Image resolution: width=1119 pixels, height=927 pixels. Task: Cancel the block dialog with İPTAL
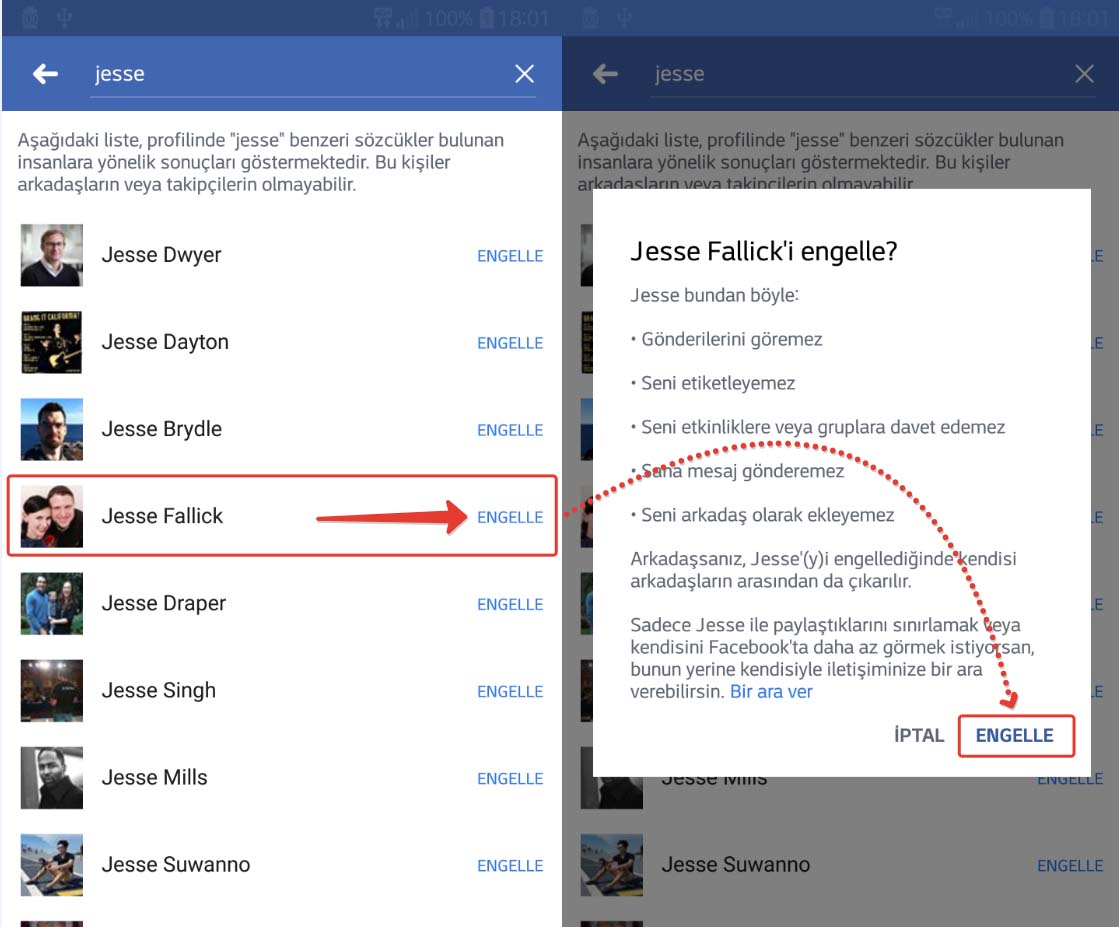(919, 735)
